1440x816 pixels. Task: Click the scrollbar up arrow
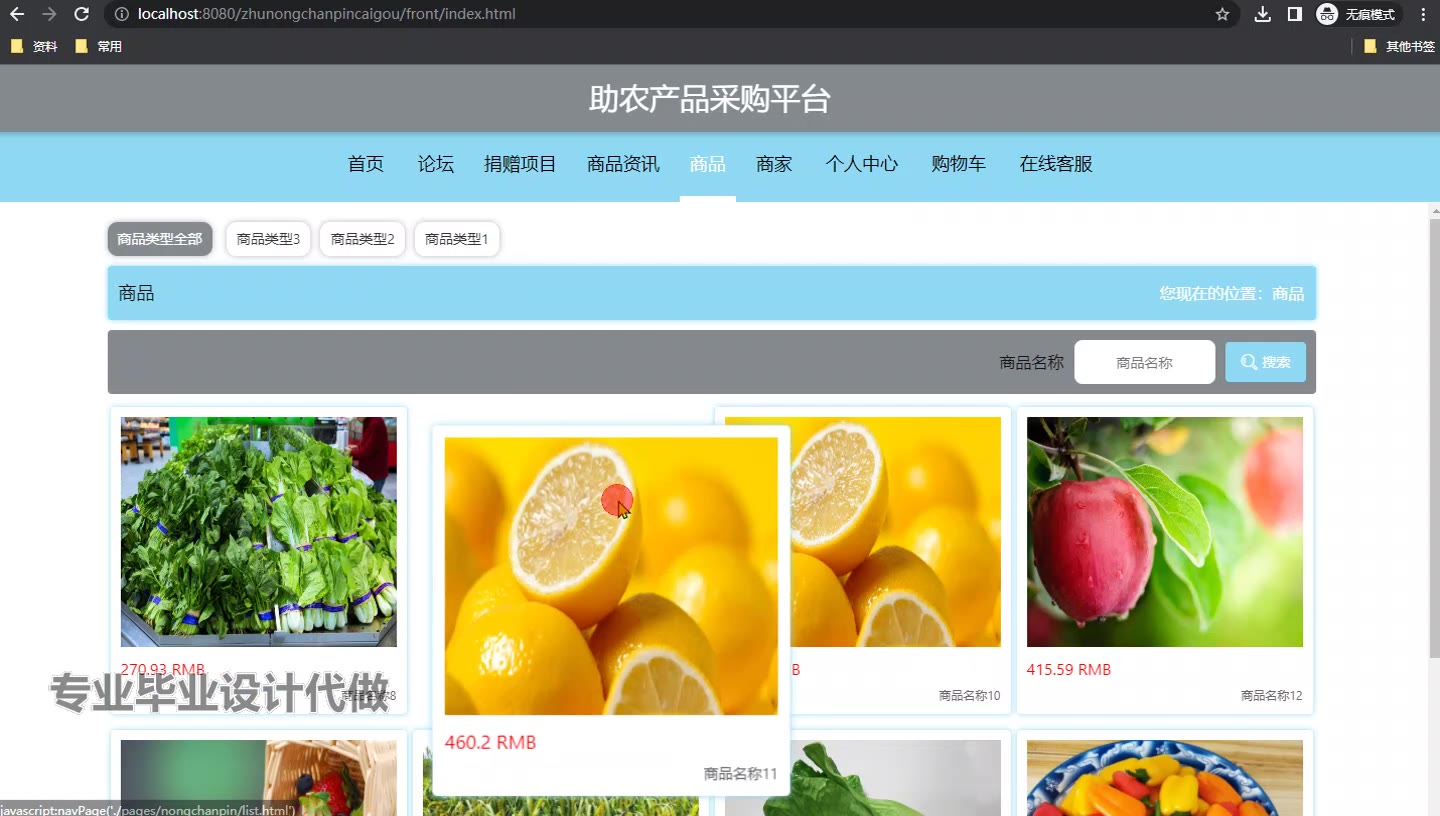click(x=1434, y=210)
